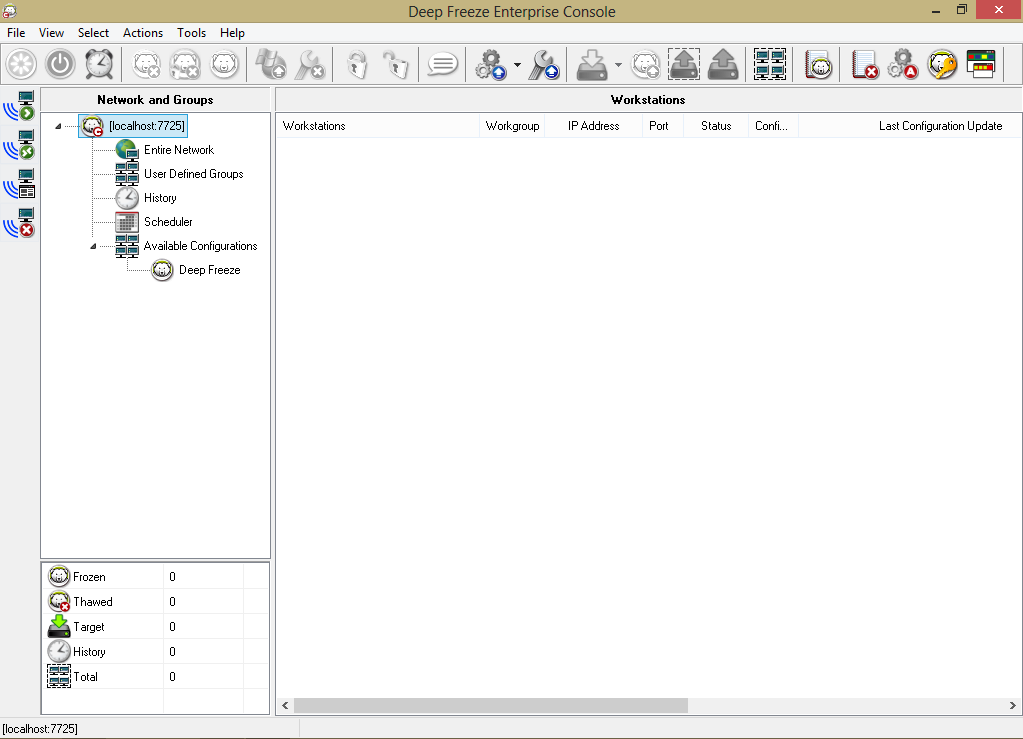The image size is (1023, 739).
Task: Click the horizontal scrollbar in Workstations pane
Action: click(490, 705)
